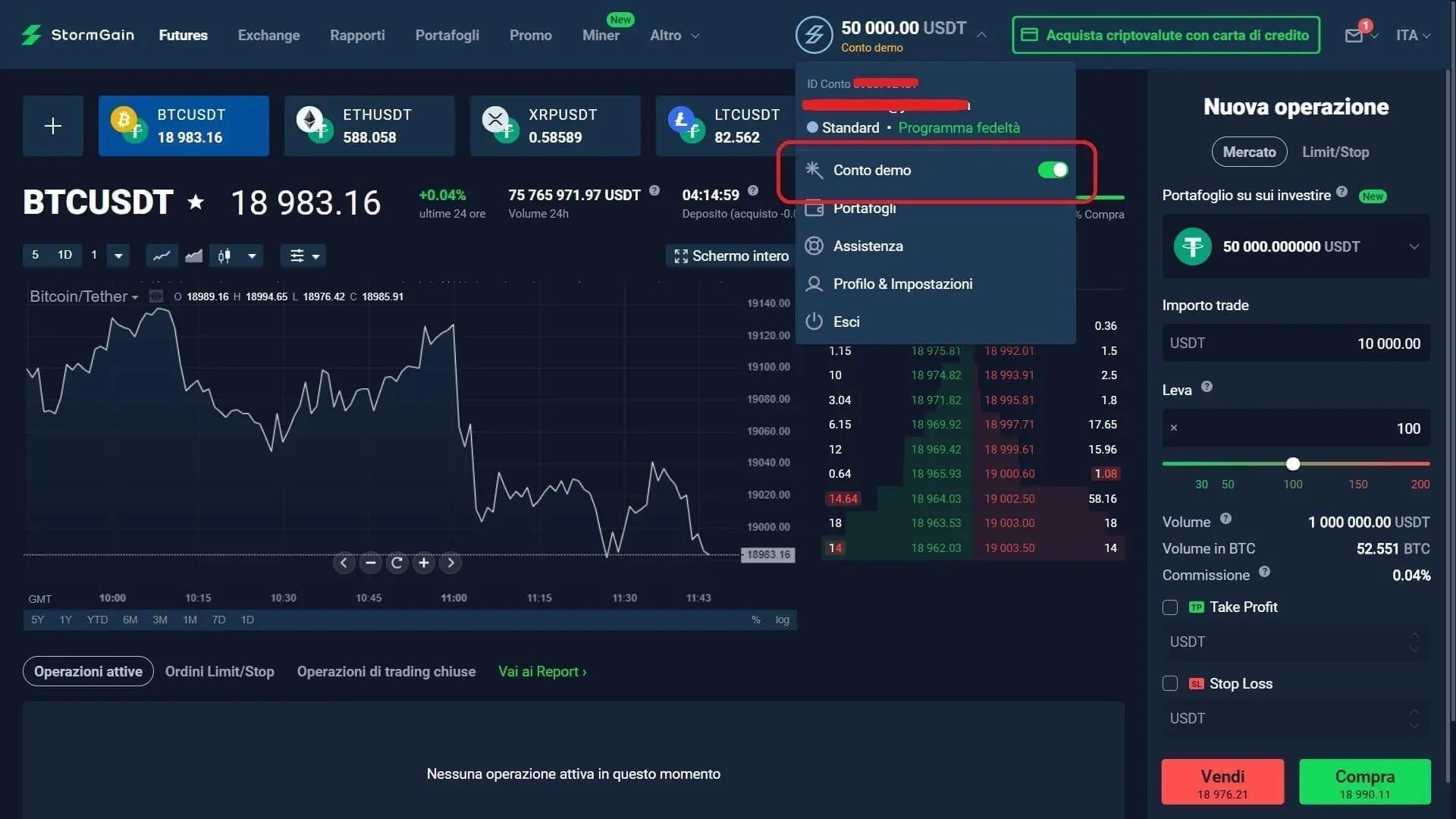Select the line chart type icon
The height and width of the screenshot is (819, 1456).
(161, 256)
